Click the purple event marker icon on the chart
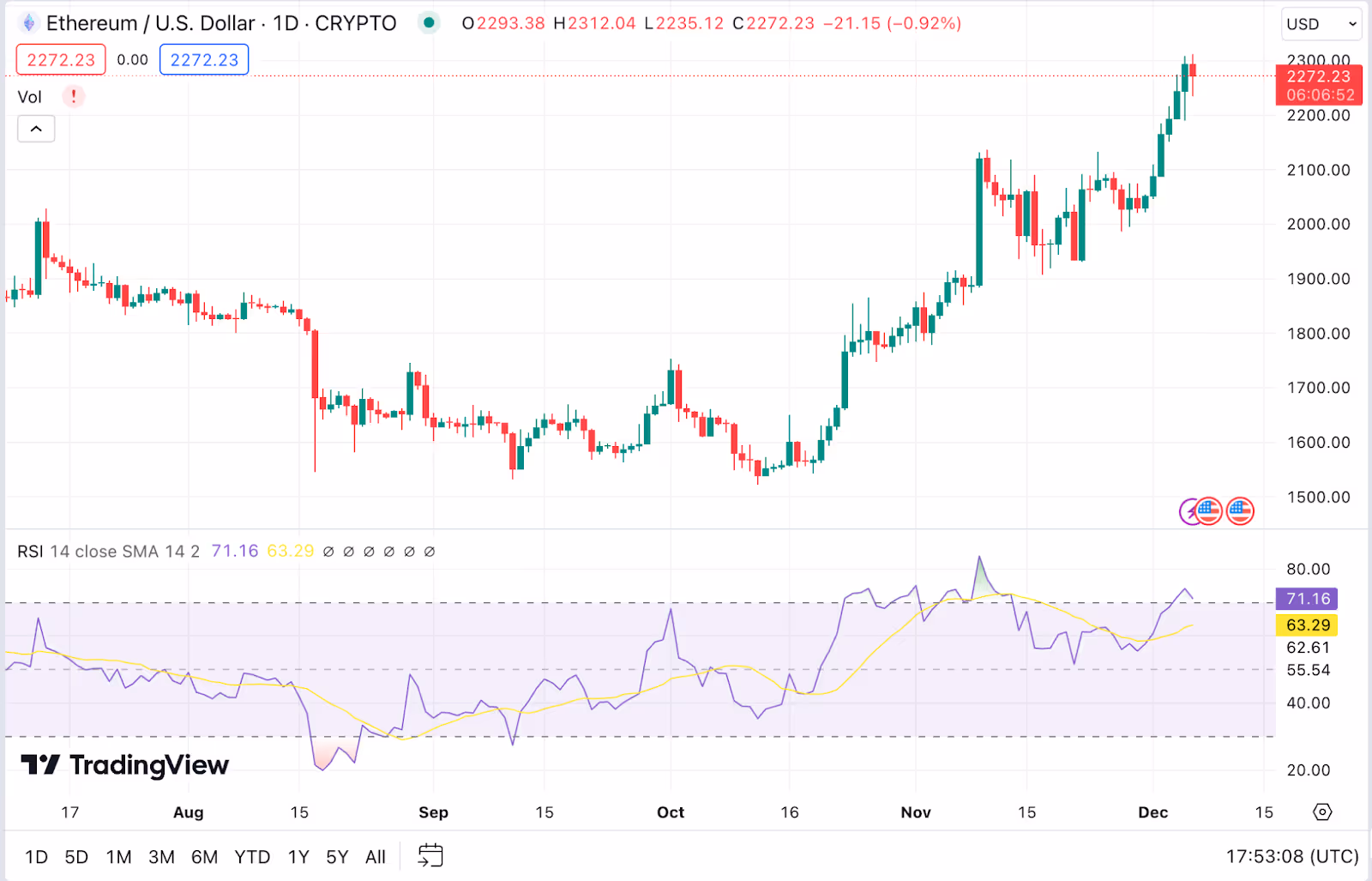This screenshot has width=1372, height=881. (x=1190, y=511)
